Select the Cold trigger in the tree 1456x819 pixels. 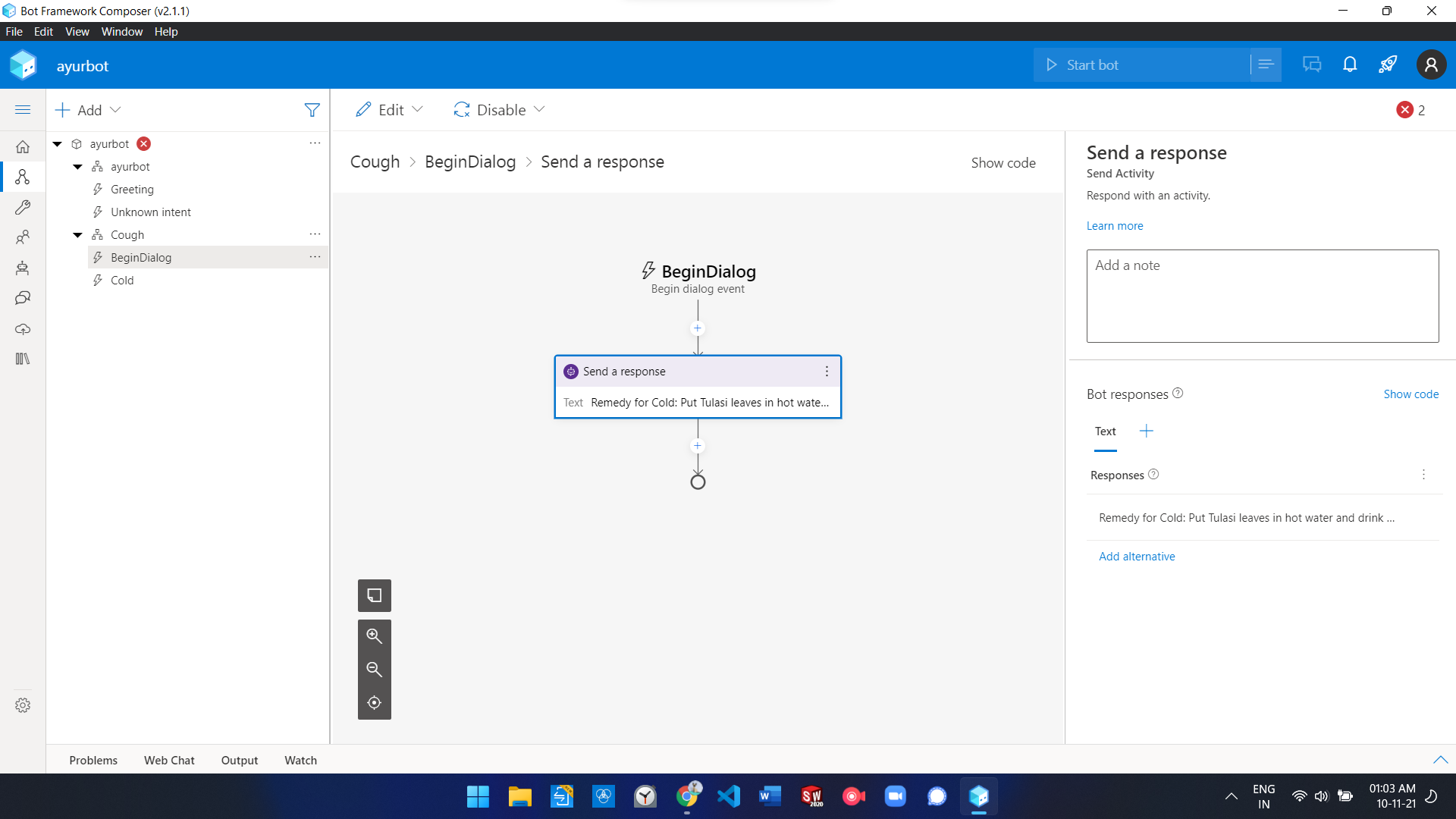[x=122, y=281]
